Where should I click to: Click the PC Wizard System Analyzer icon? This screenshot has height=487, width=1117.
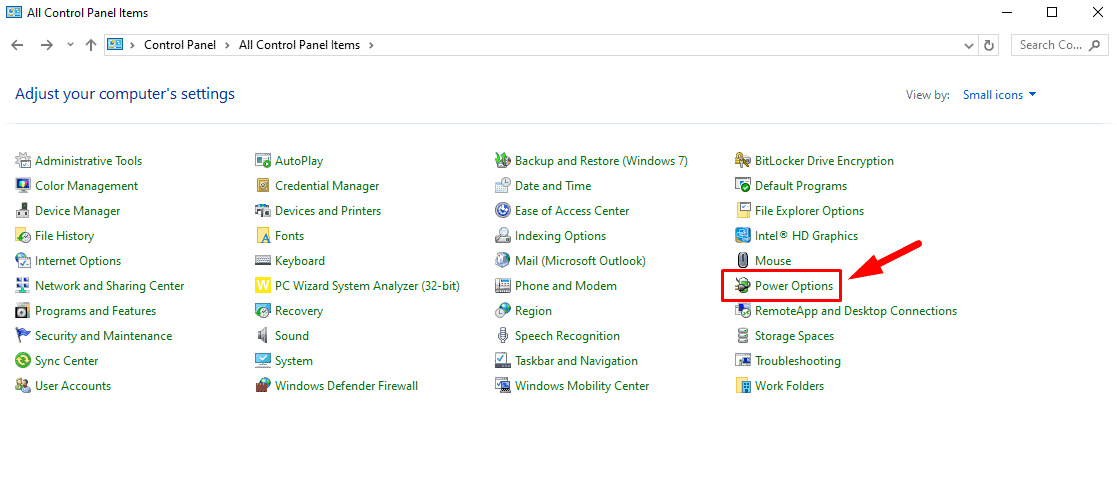[263, 286]
